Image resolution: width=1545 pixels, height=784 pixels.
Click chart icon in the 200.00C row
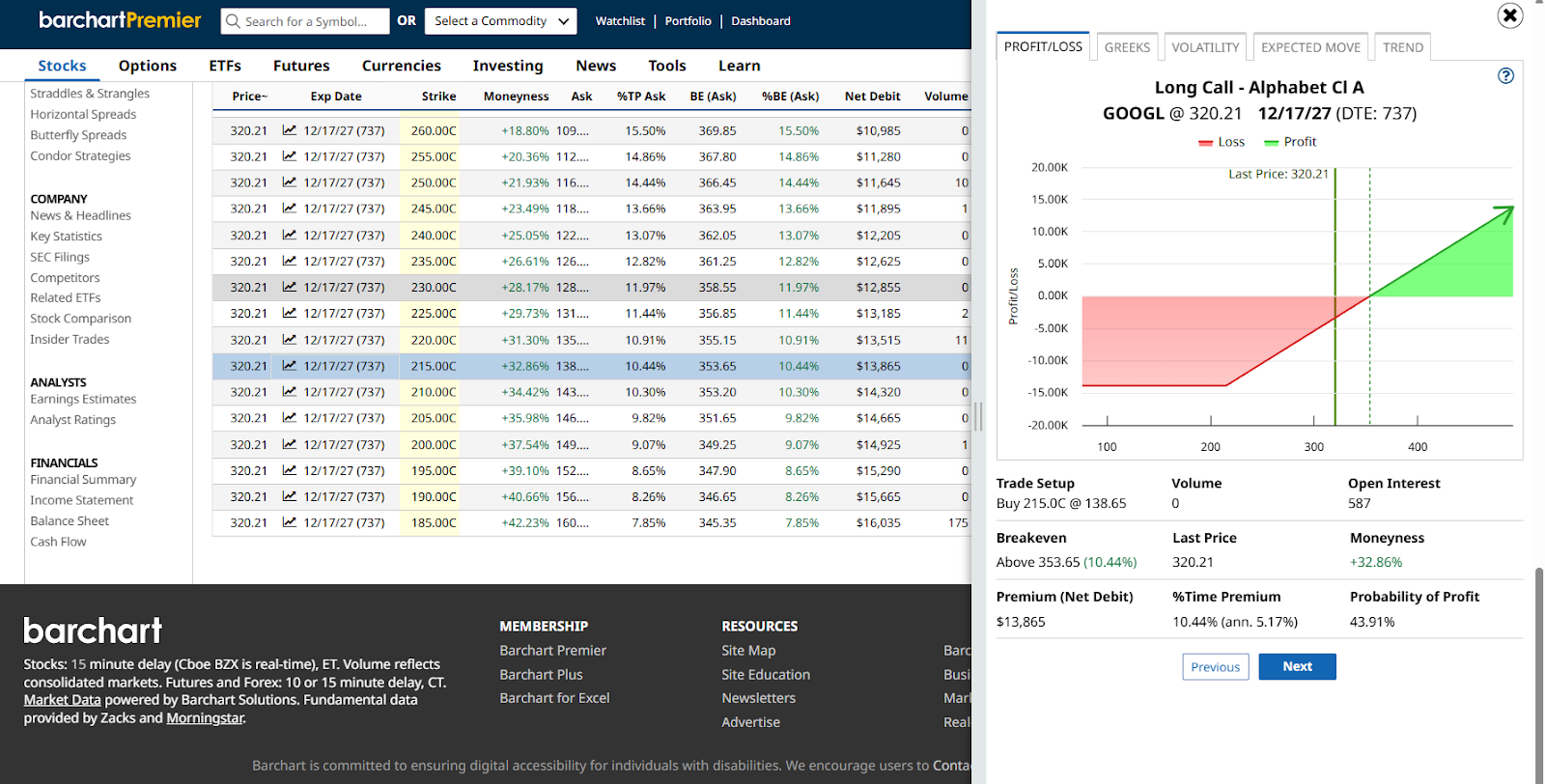290,444
